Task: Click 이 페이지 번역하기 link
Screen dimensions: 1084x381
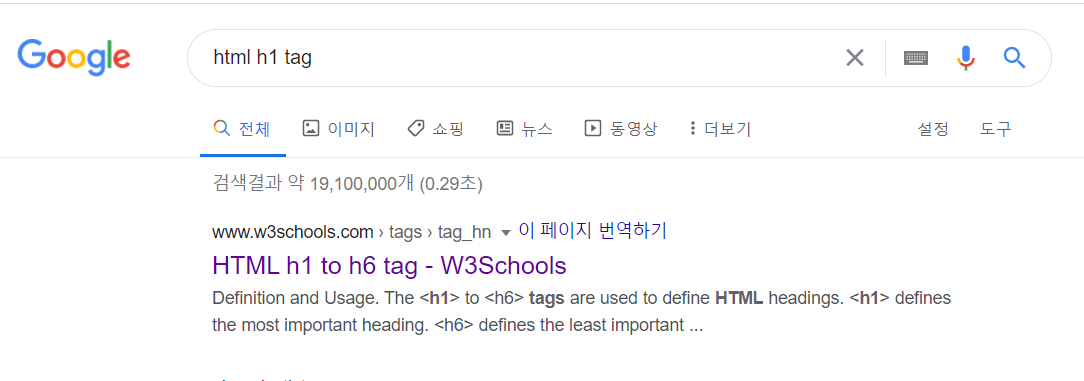Action: pyautogui.click(x=592, y=231)
